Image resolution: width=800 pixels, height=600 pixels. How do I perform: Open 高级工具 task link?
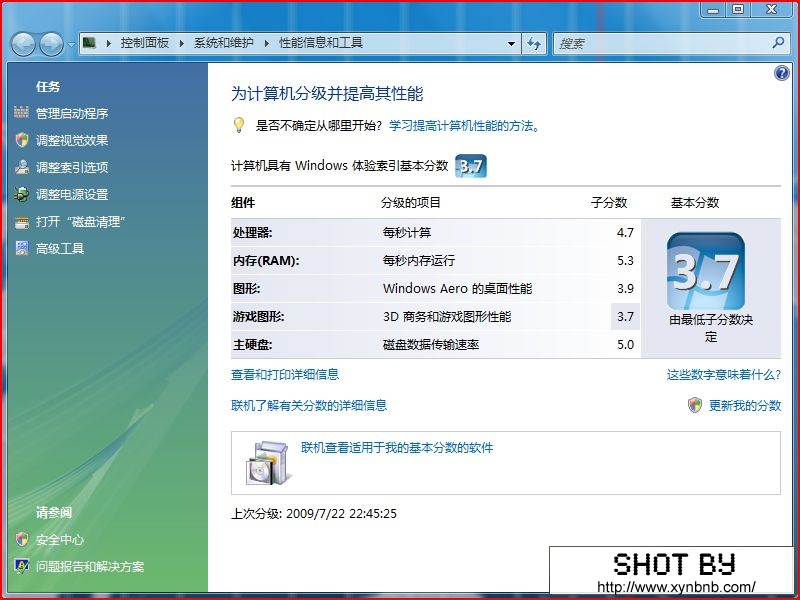[60, 248]
